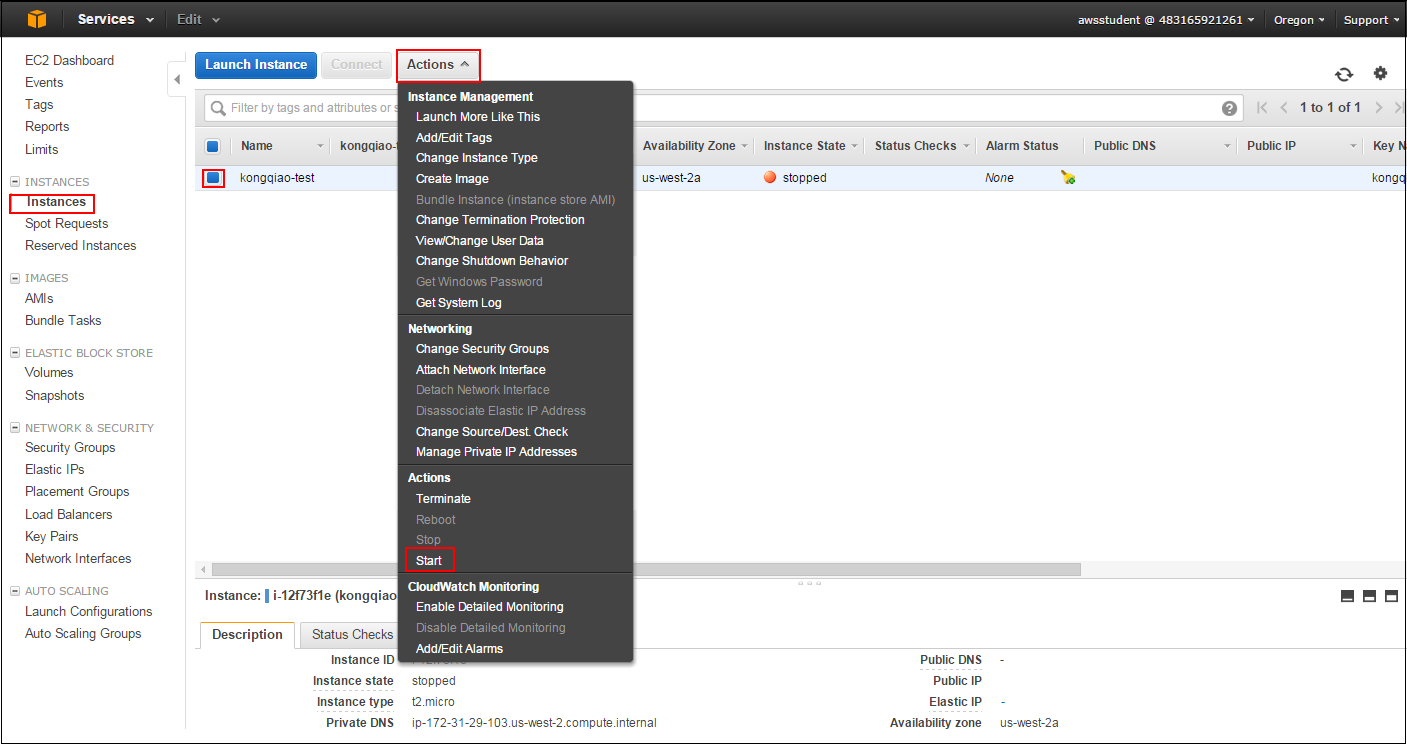Select Manage Private IP Addresses

tap(496, 452)
